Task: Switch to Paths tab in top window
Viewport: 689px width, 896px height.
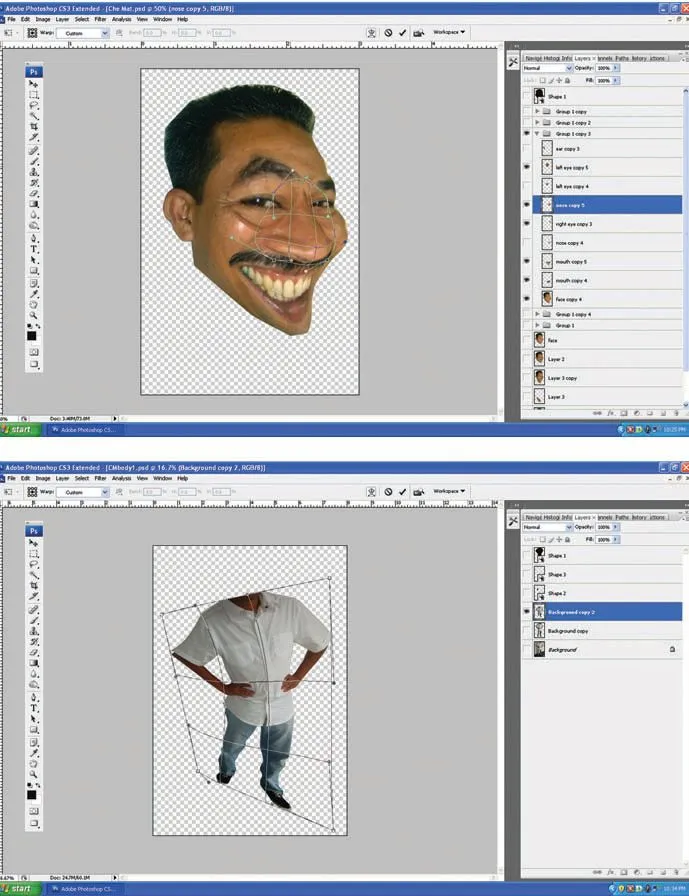Action: tap(622, 58)
